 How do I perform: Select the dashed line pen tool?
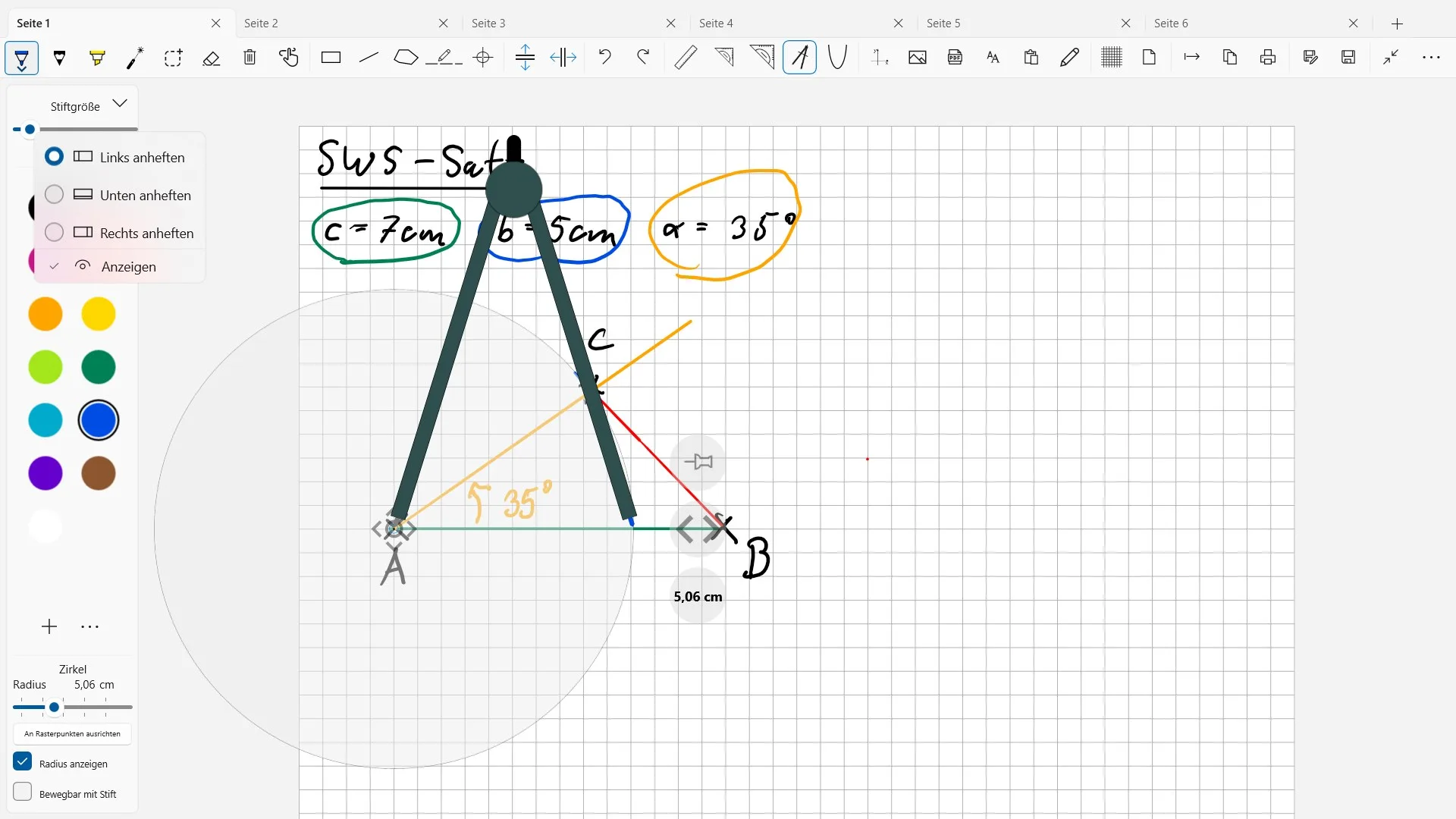click(444, 58)
